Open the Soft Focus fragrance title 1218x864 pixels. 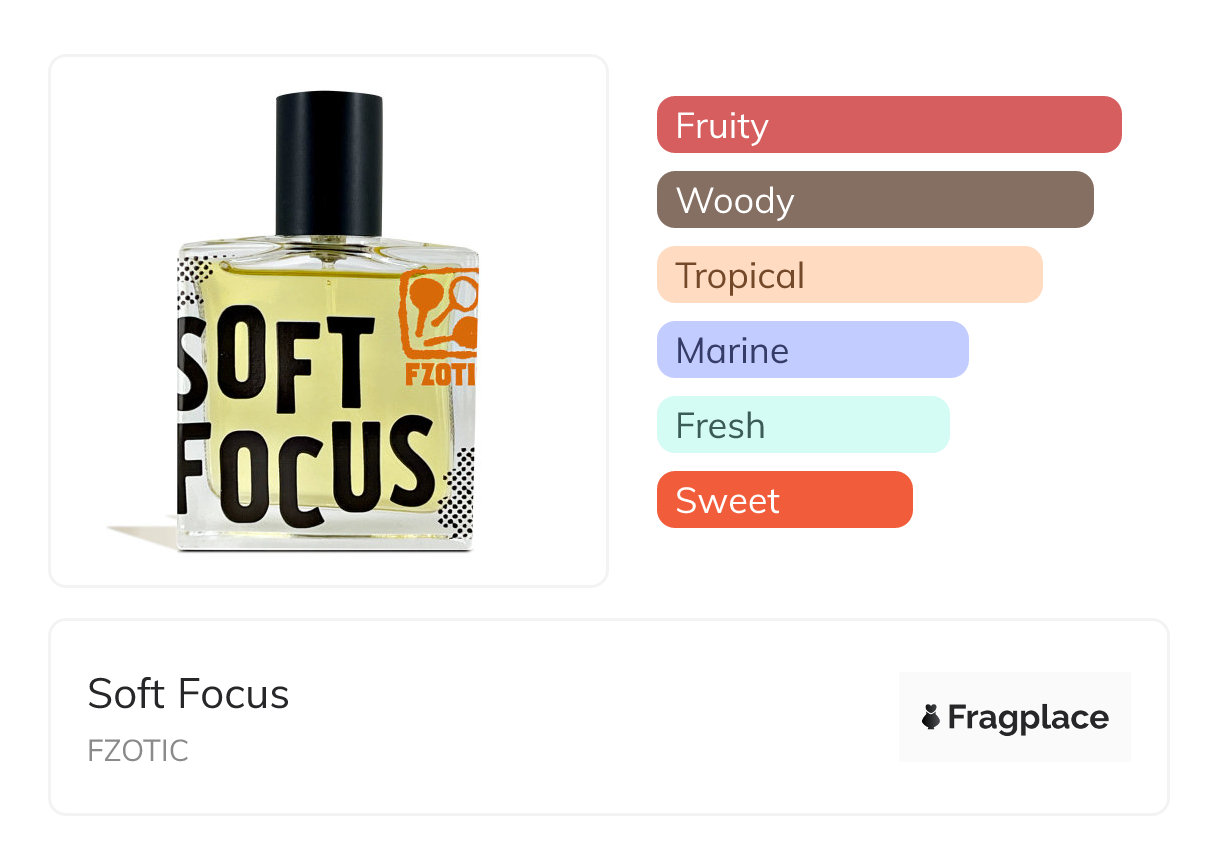point(188,694)
